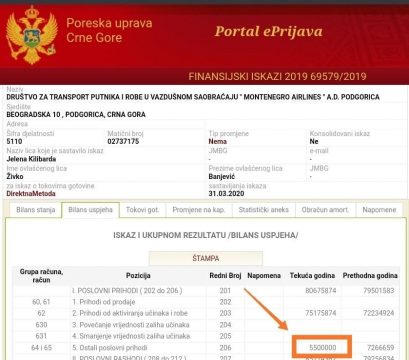Click the Redni Broj column header
This screenshot has height=360, width=409.
225,276
